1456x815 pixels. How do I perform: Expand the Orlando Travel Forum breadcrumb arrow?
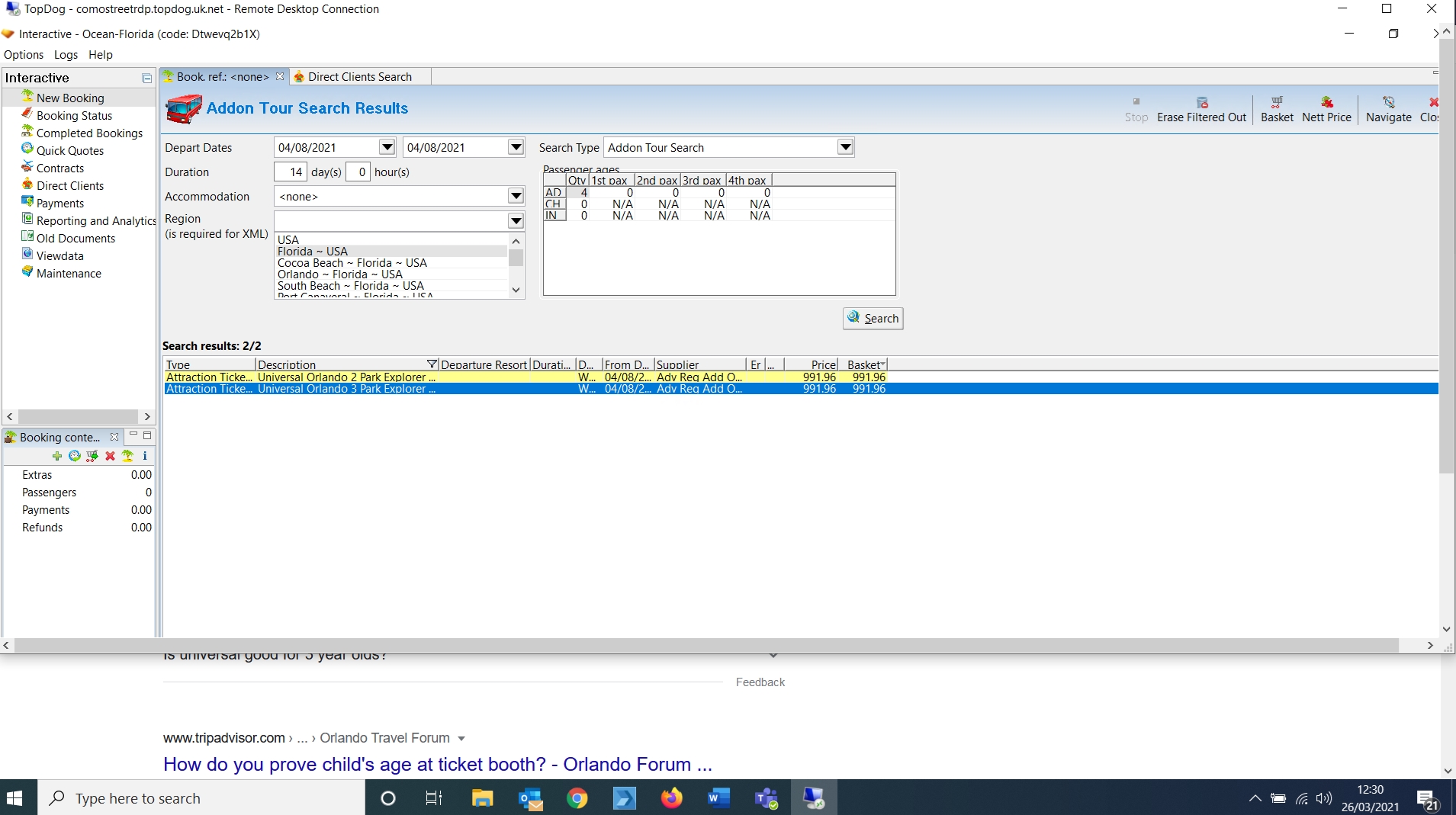[461, 738]
